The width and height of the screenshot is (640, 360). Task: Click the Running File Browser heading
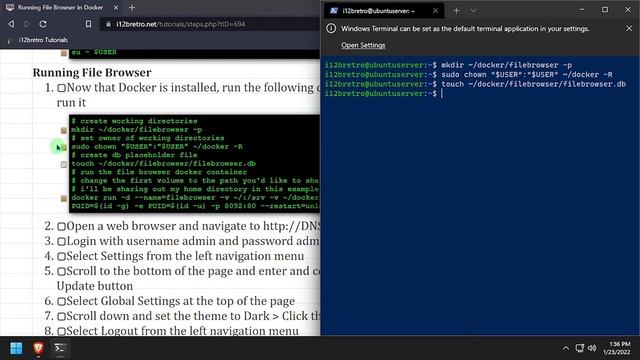92,73
